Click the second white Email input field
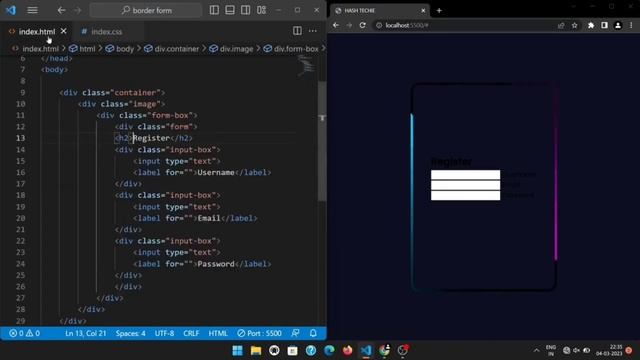Screen dimensions: 640x360 click(465, 185)
